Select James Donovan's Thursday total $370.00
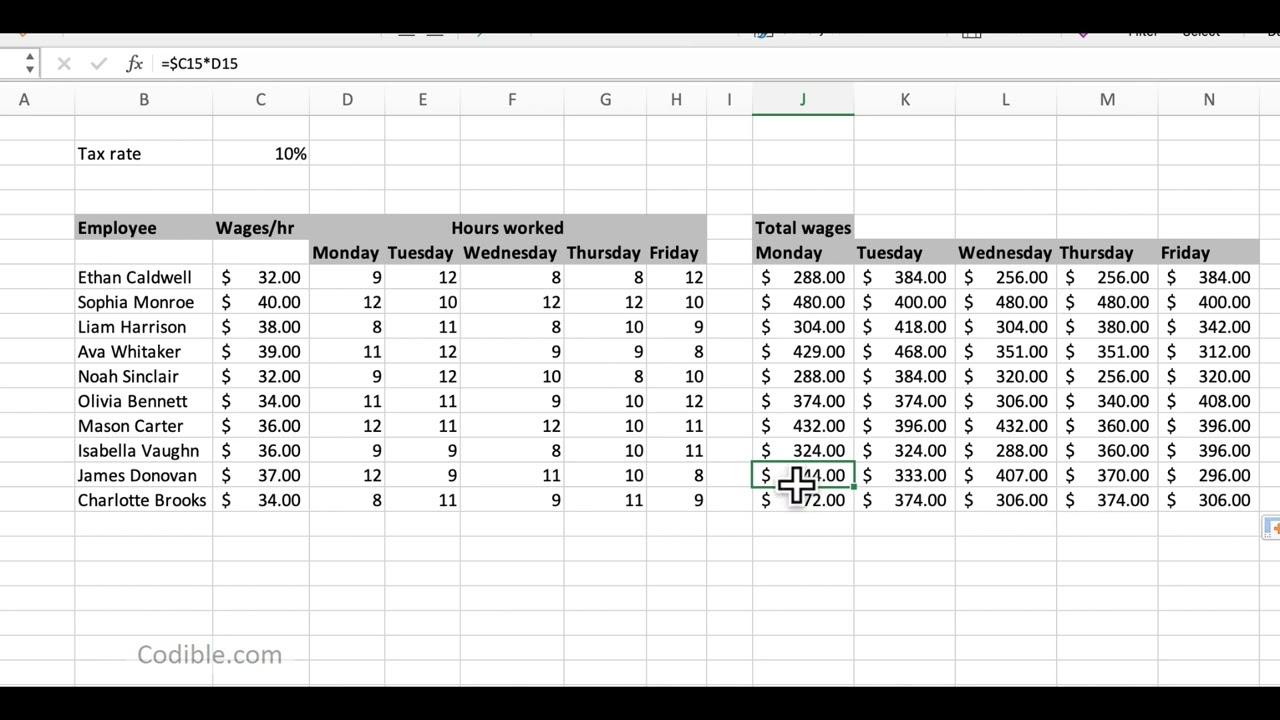The height and width of the screenshot is (720, 1280). pyautogui.click(x=1107, y=476)
